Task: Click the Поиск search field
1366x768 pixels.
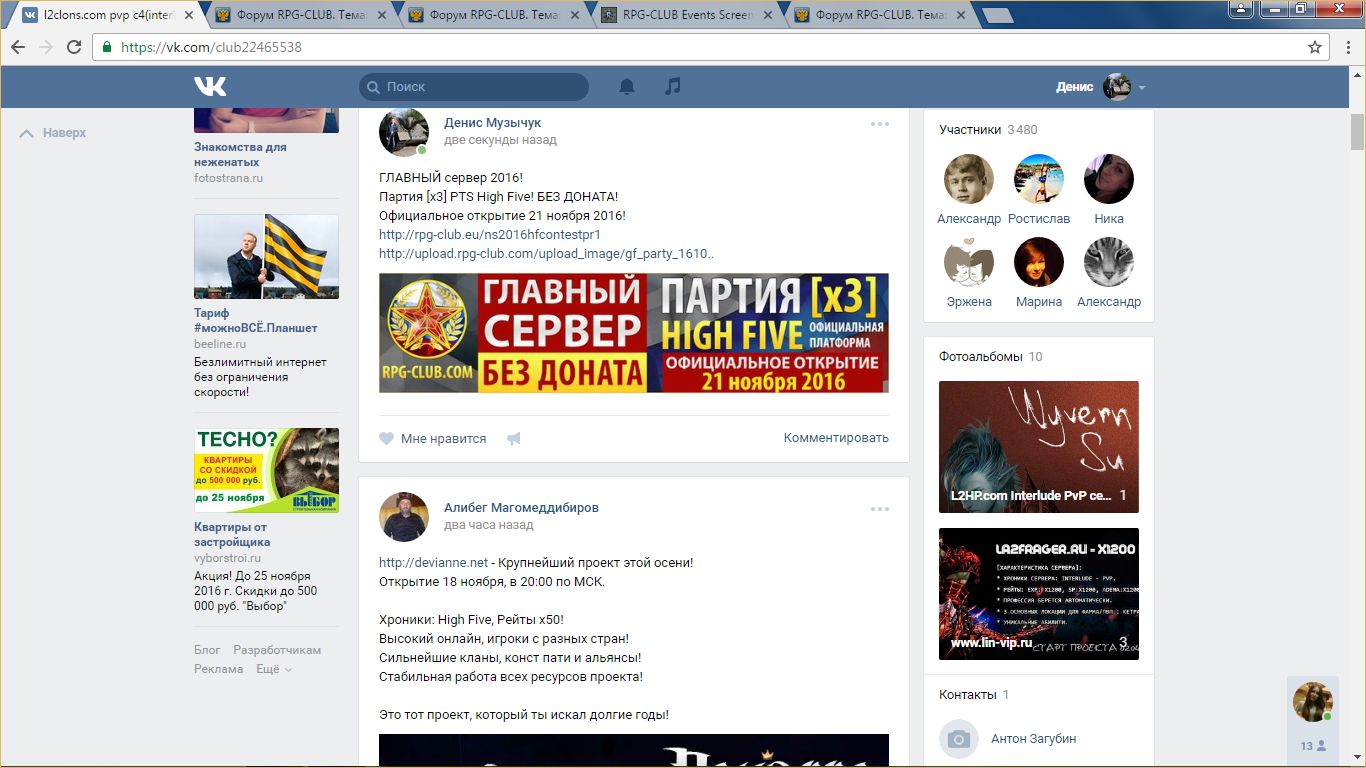Action: click(x=474, y=87)
